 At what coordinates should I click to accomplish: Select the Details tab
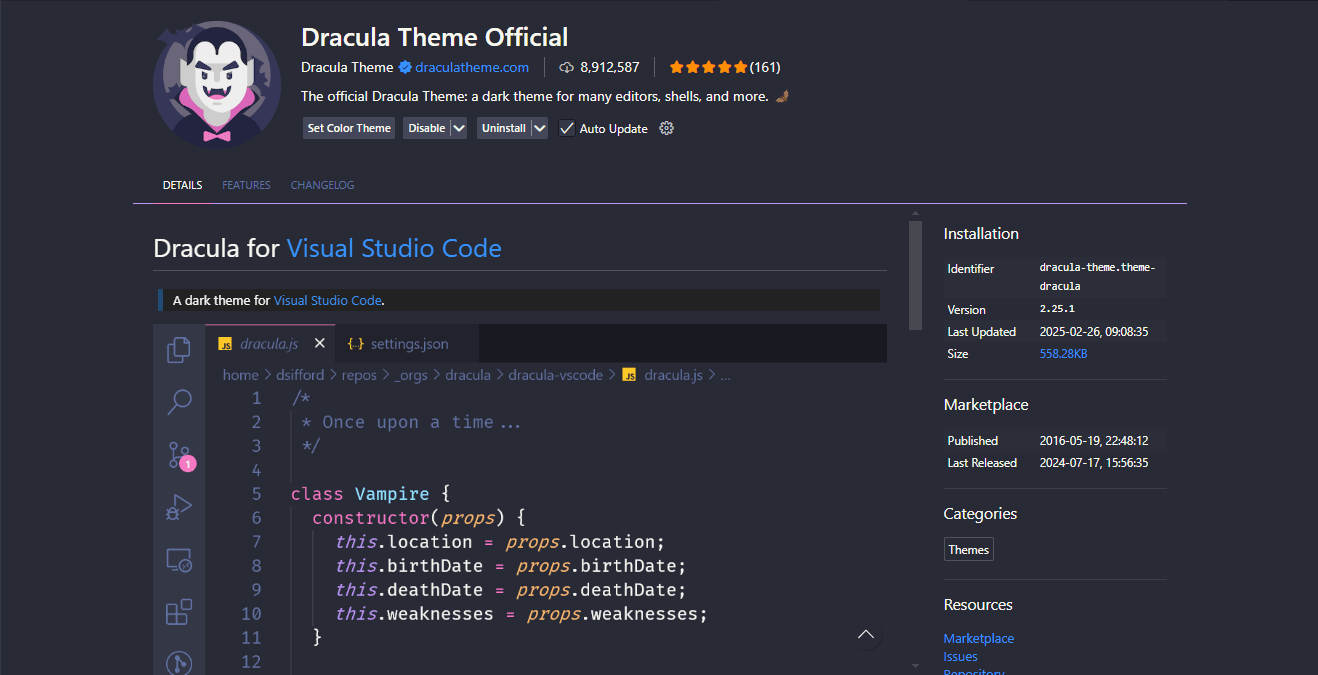click(x=182, y=185)
